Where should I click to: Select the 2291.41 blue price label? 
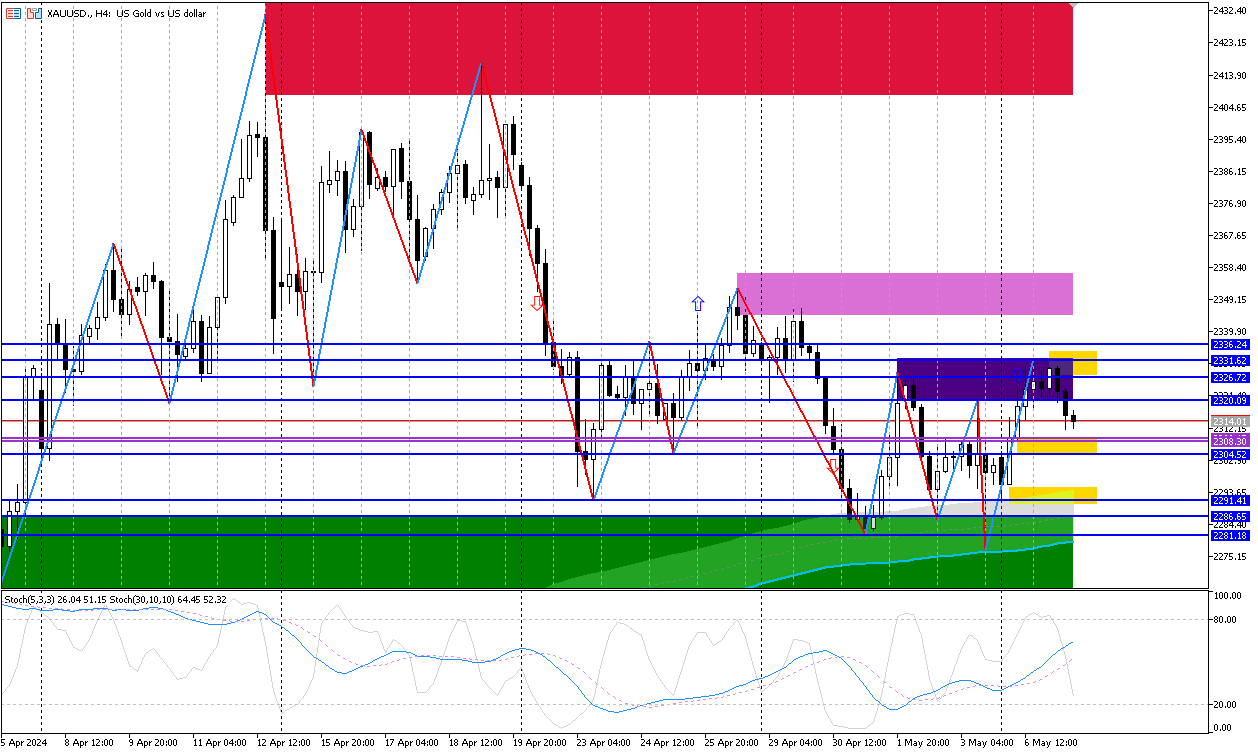pyautogui.click(x=1228, y=500)
